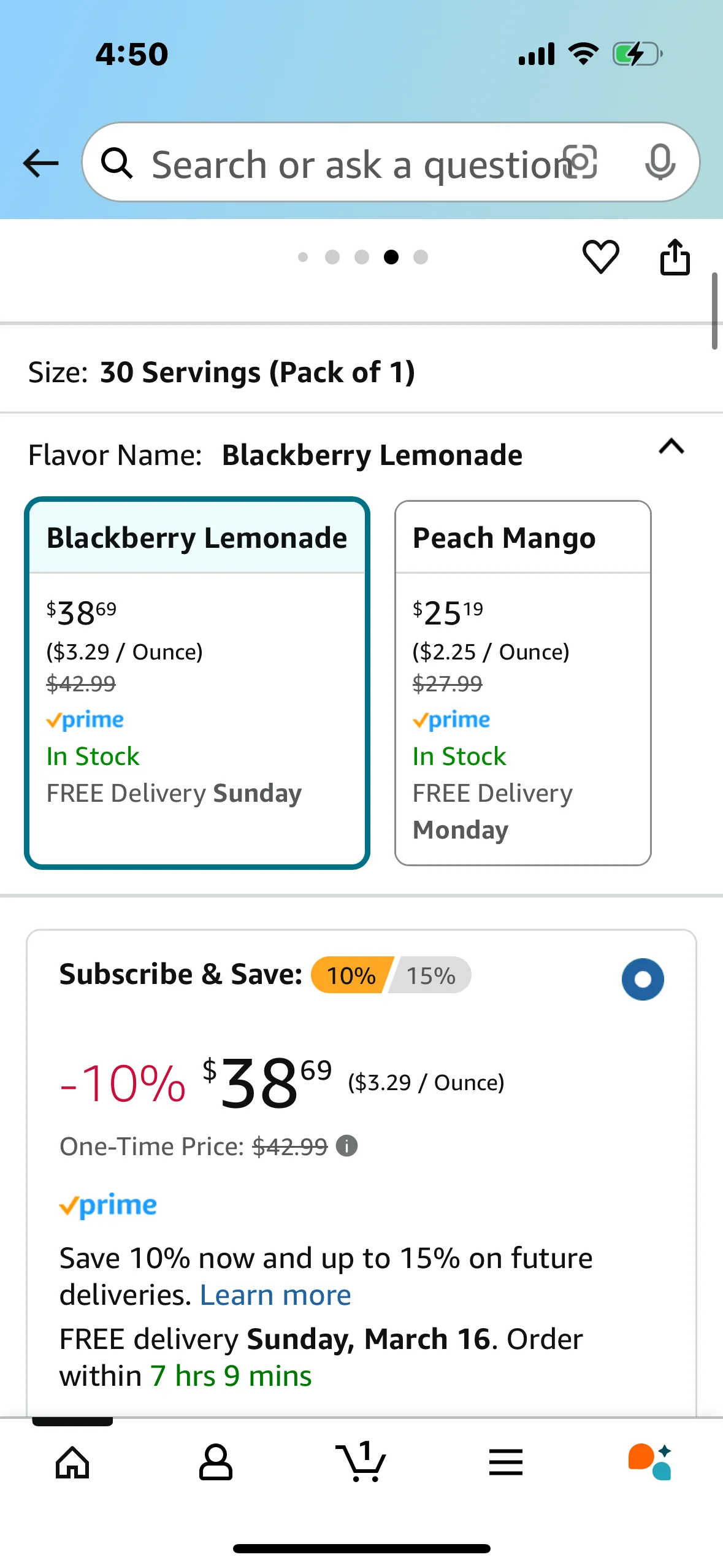
Task: Tap the 15% Subscribe & Save badge
Action: (x=431, y=975)
